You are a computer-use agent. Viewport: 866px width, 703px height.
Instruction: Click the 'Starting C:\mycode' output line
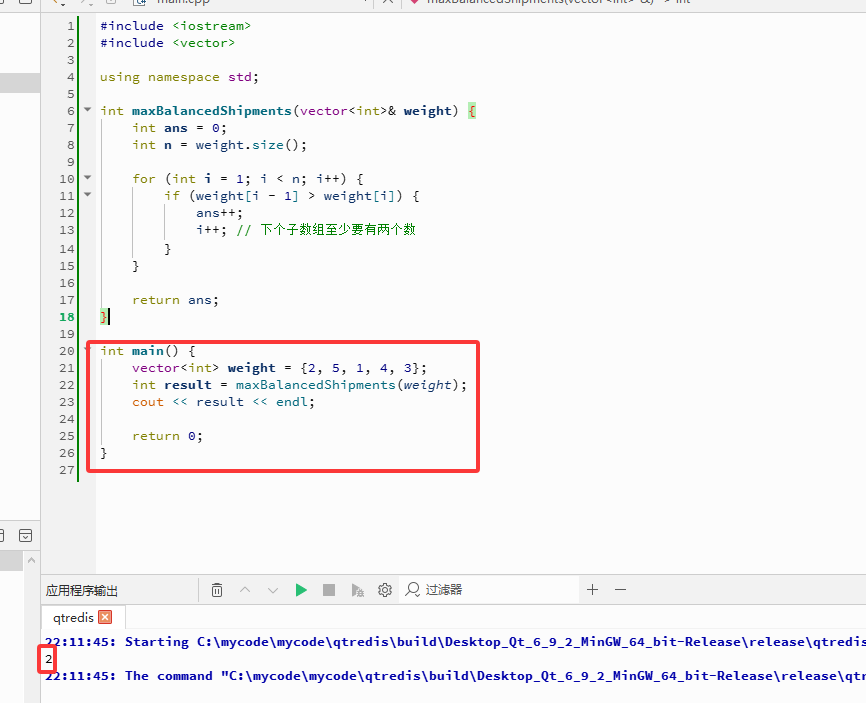455,642
